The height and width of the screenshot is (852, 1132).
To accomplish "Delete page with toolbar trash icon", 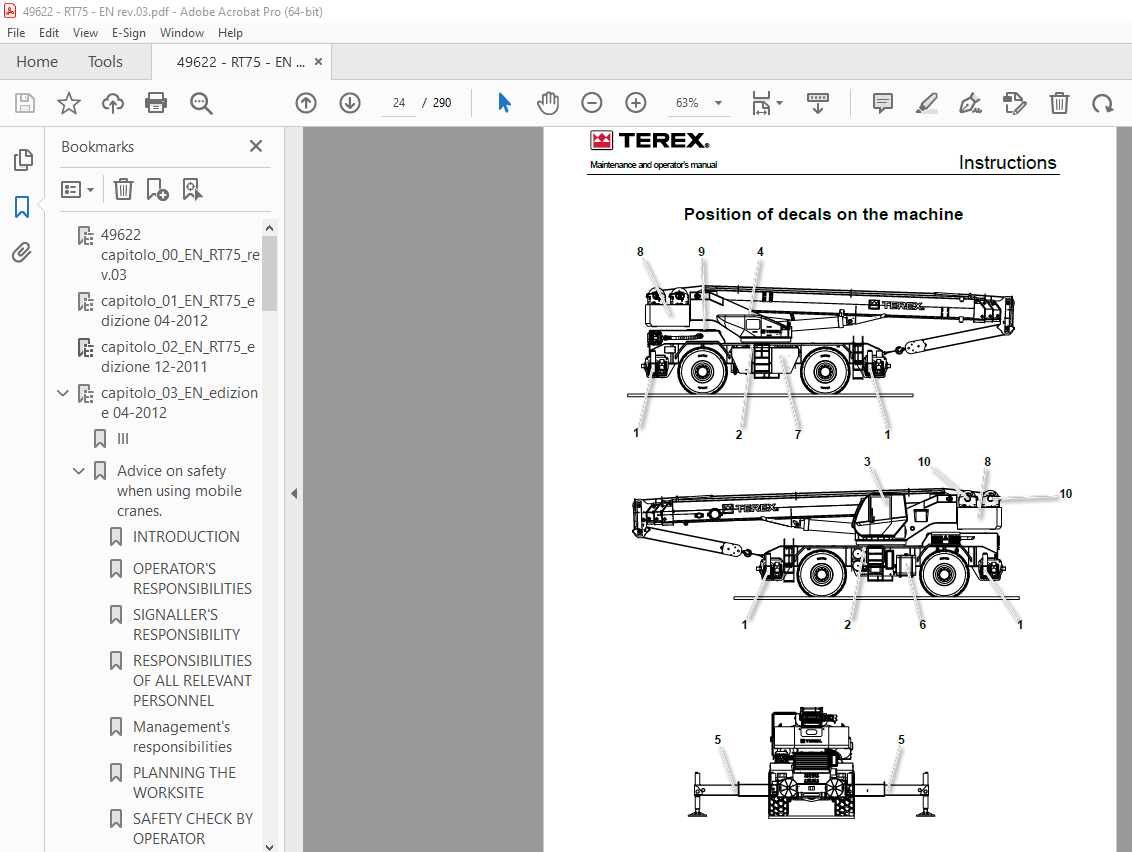I will point(1059,103).
